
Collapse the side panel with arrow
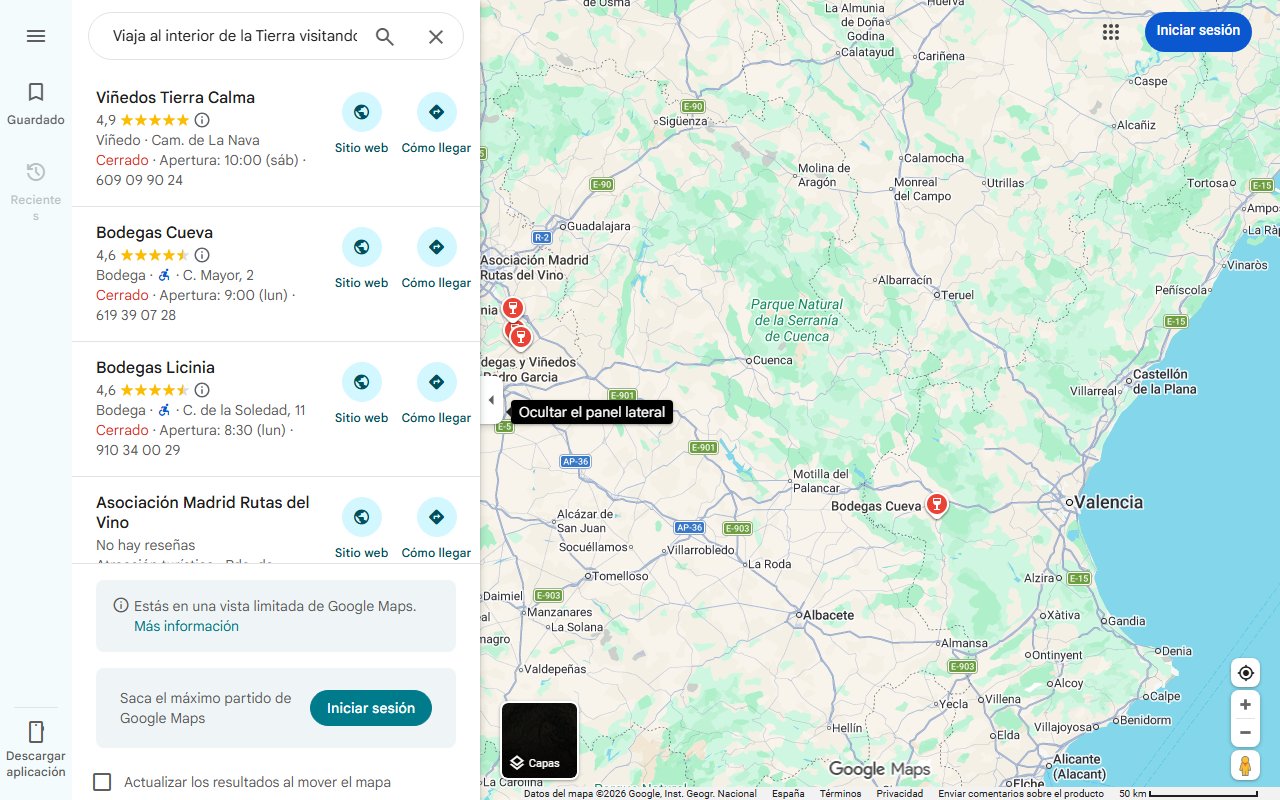pos(491,400)
